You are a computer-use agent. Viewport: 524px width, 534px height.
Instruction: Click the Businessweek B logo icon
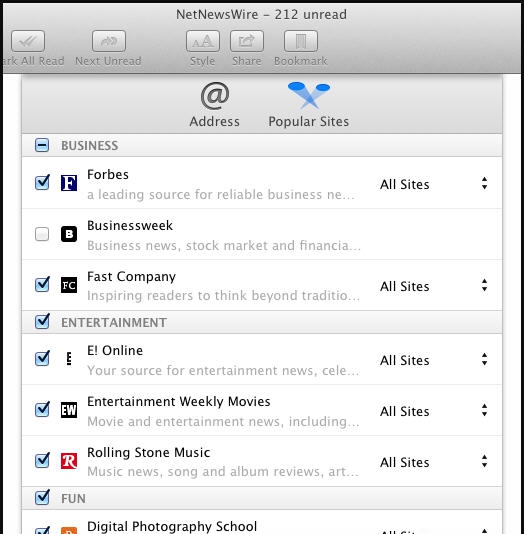click(x=69, y=234)
